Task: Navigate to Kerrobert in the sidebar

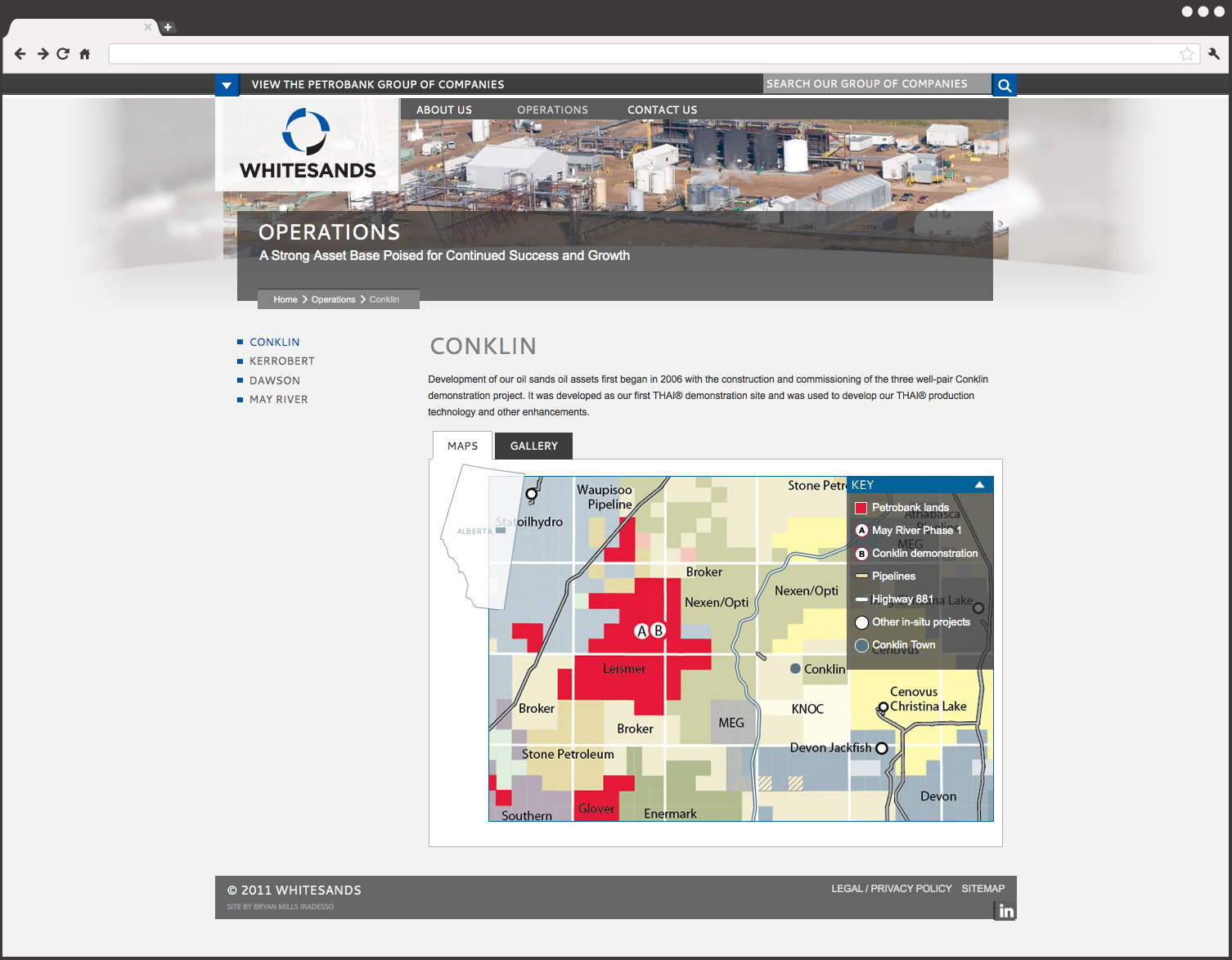Action: 281,361
